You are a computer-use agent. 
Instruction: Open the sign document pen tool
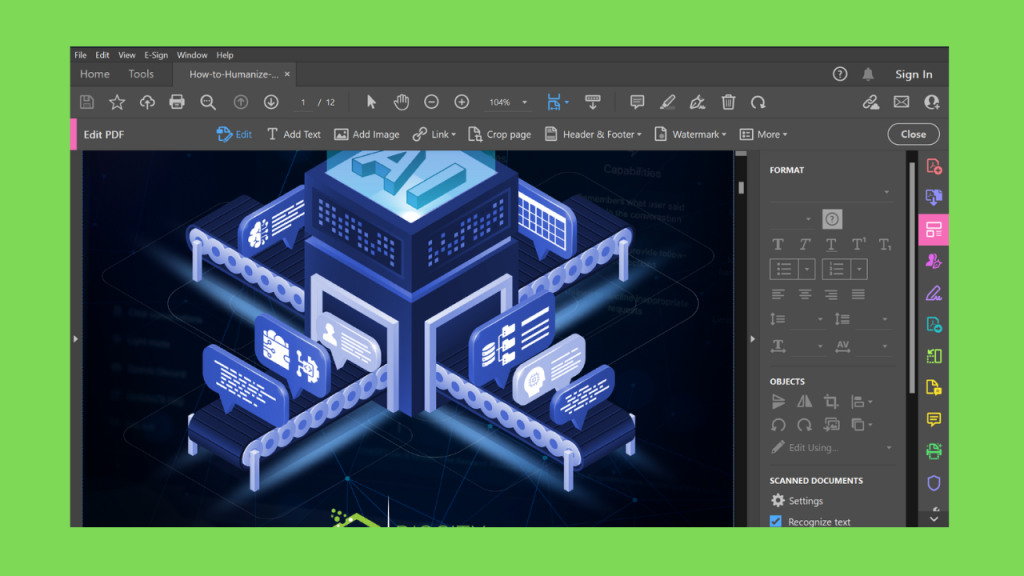point(697,102)
